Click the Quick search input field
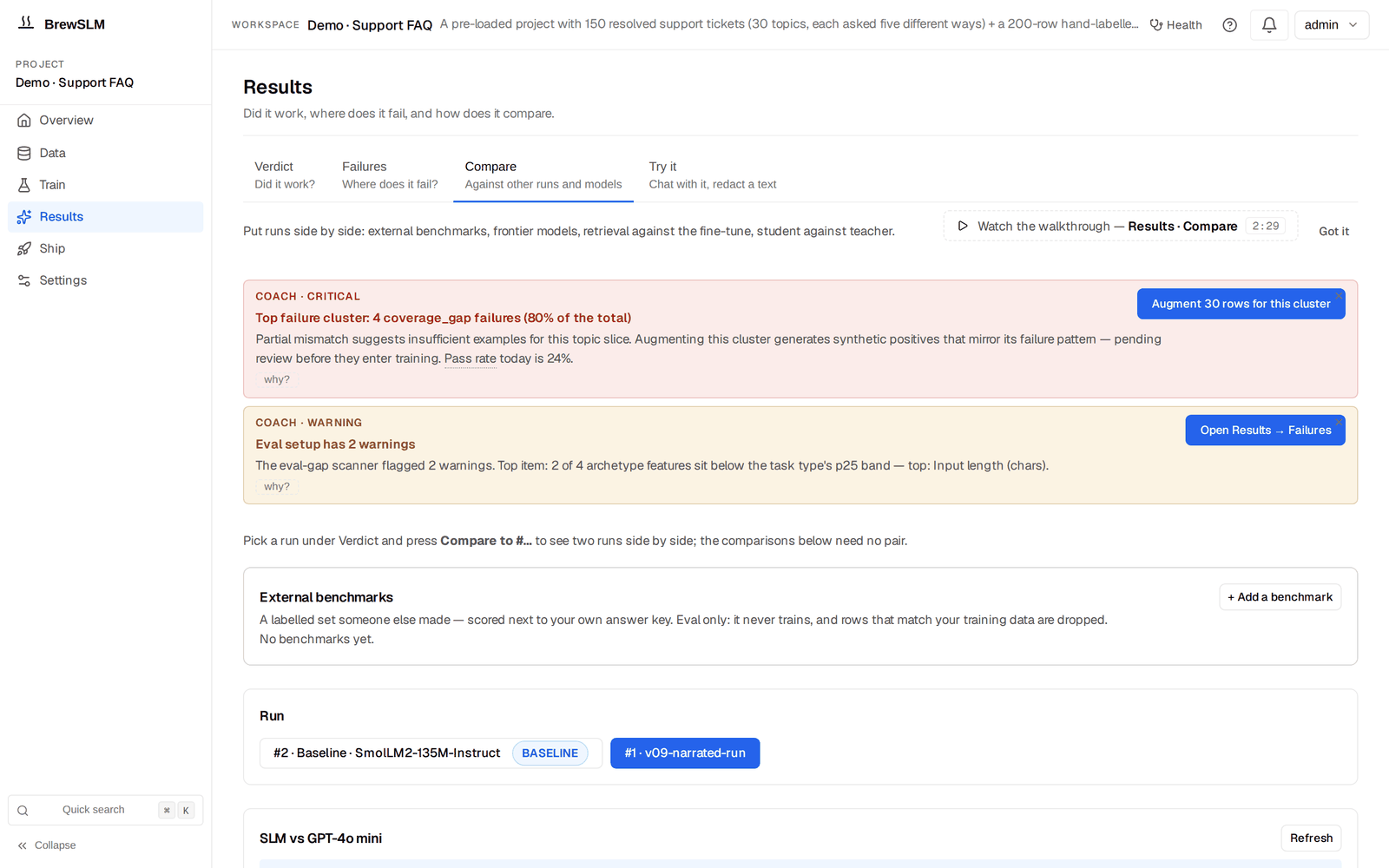Screen dimensions: 1389x868 coord(105,811)
